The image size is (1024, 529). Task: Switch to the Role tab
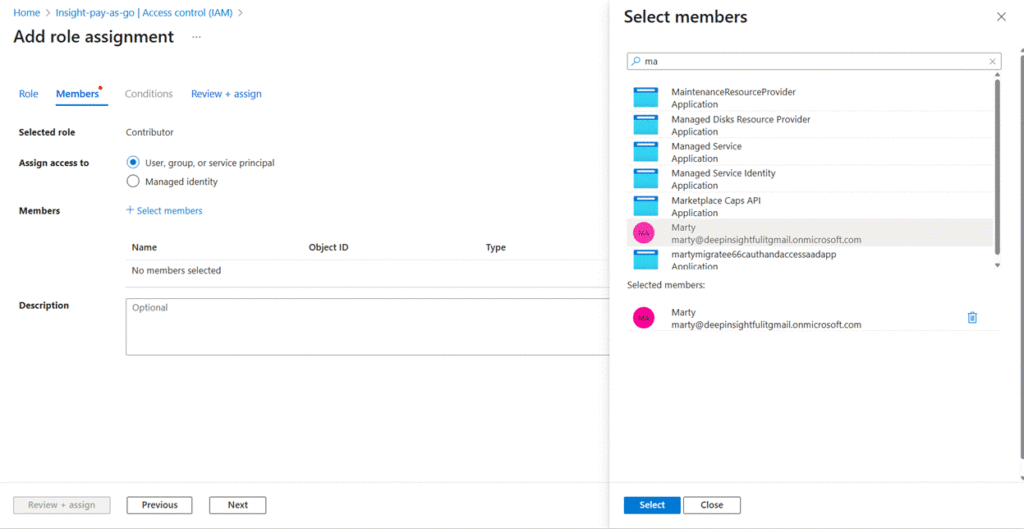click(x=28, y=94)
